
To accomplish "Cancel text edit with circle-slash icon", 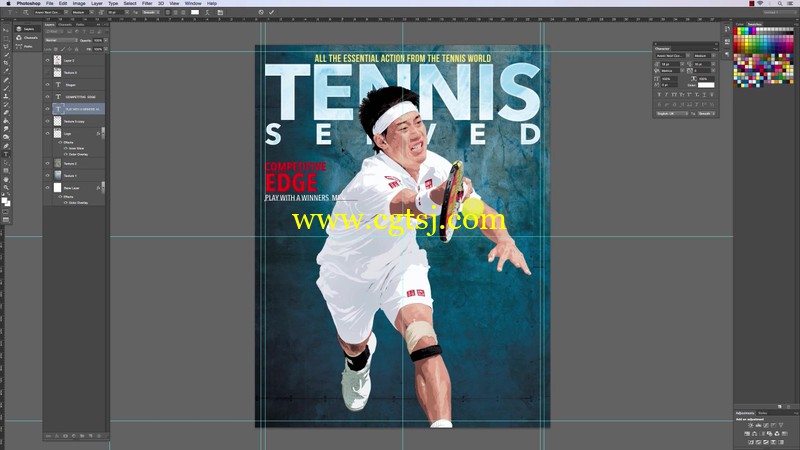I will point(261,12).
